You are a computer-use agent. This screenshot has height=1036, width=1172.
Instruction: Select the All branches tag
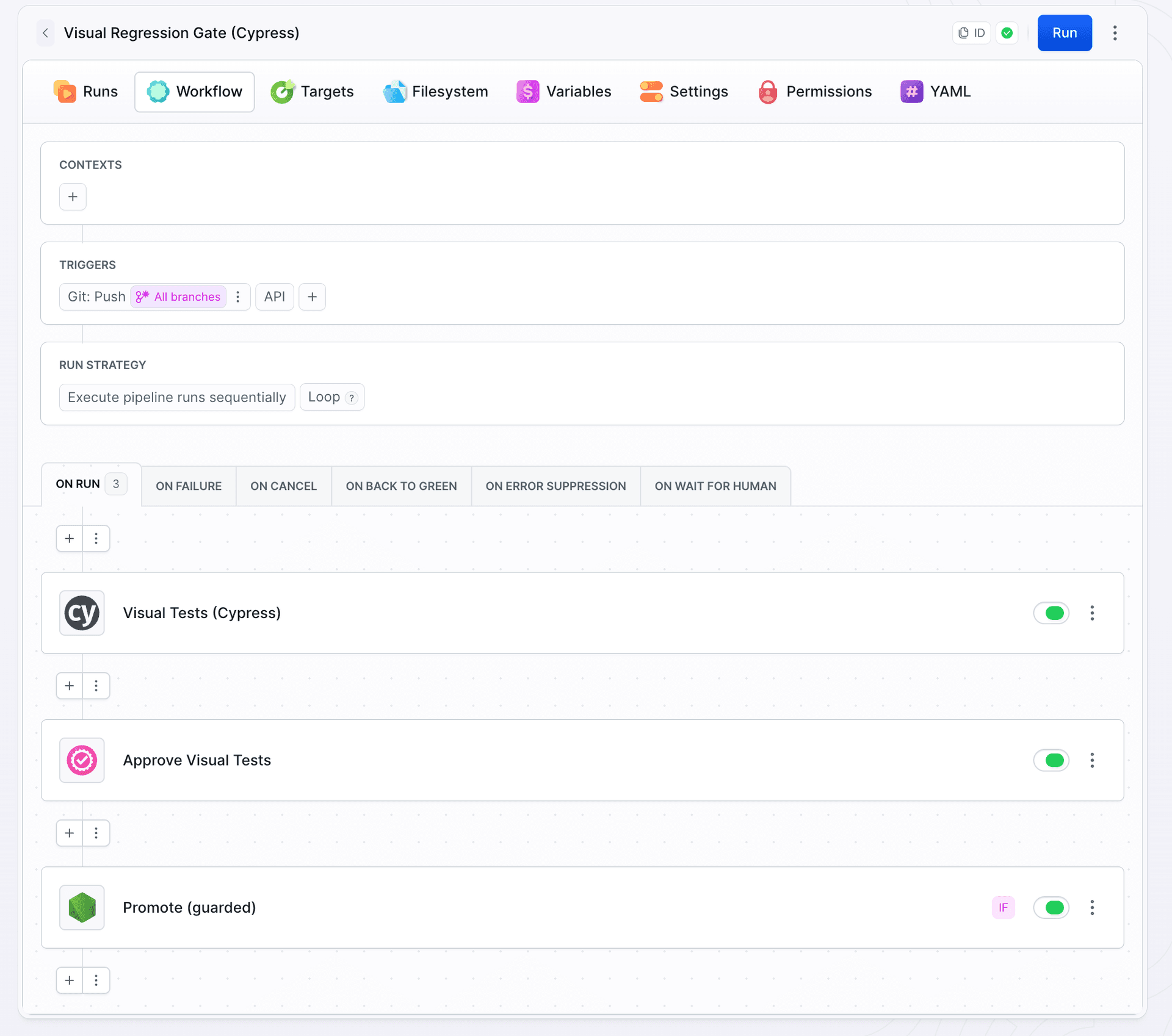click(178, 297)
